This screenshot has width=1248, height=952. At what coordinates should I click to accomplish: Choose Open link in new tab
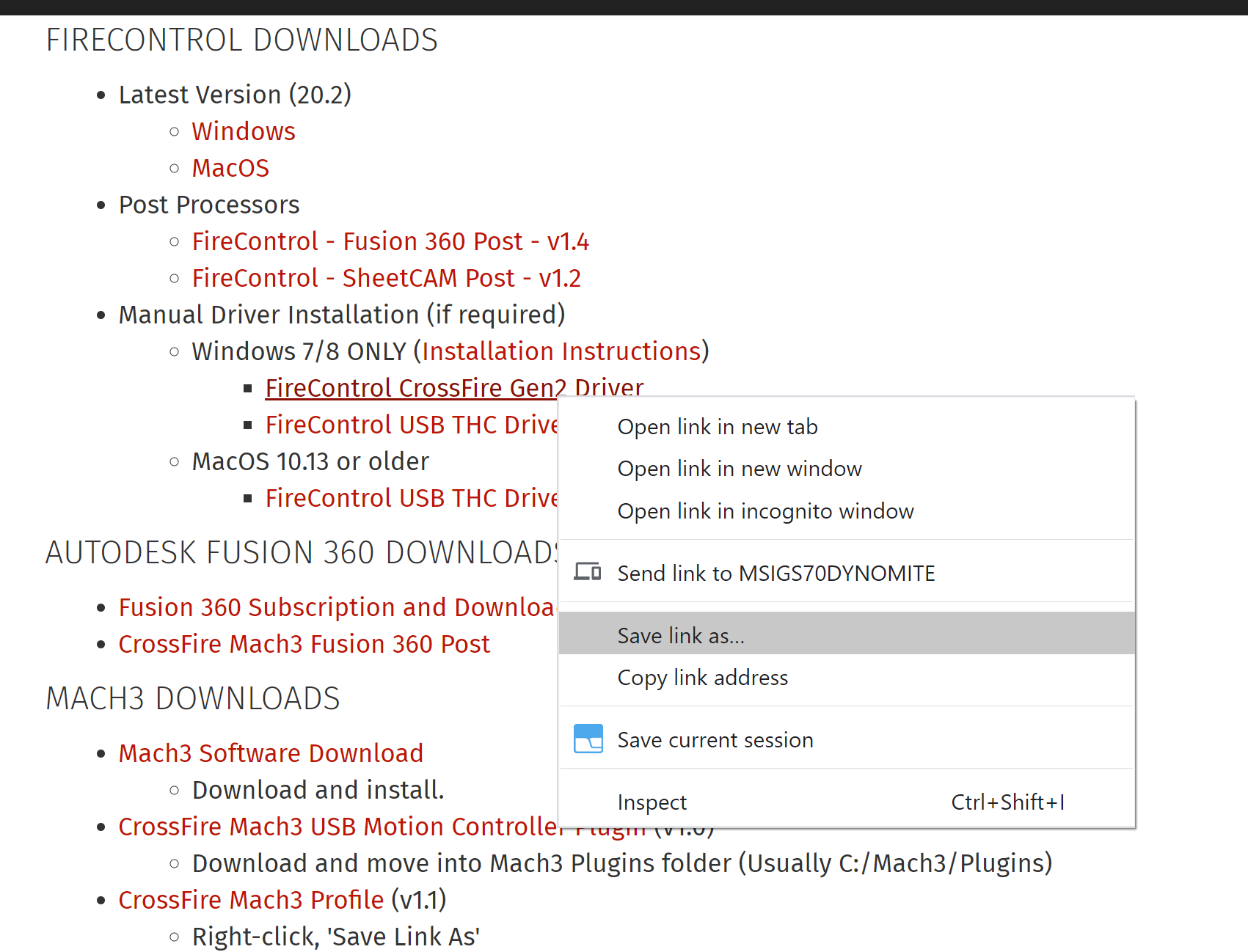[x=847, y=426]
